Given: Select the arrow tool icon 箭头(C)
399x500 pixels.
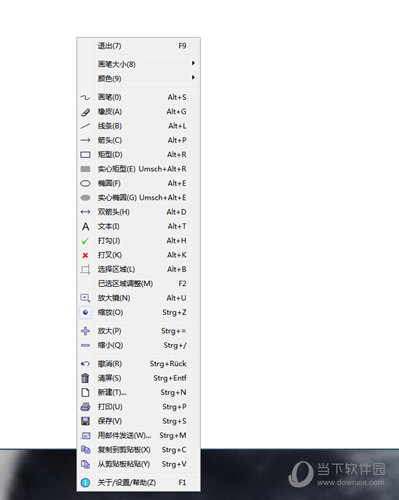Looking at the screenshot, I should click(x=85, y=140).
